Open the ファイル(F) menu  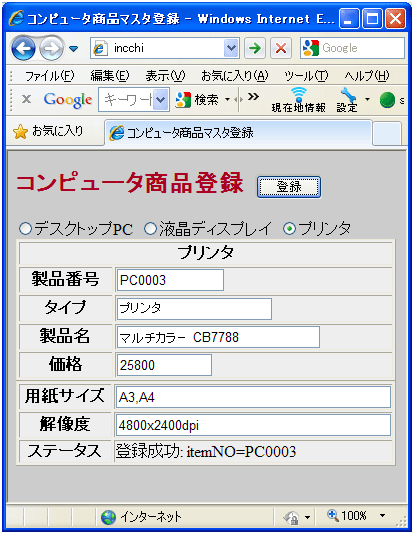[50, 76]
